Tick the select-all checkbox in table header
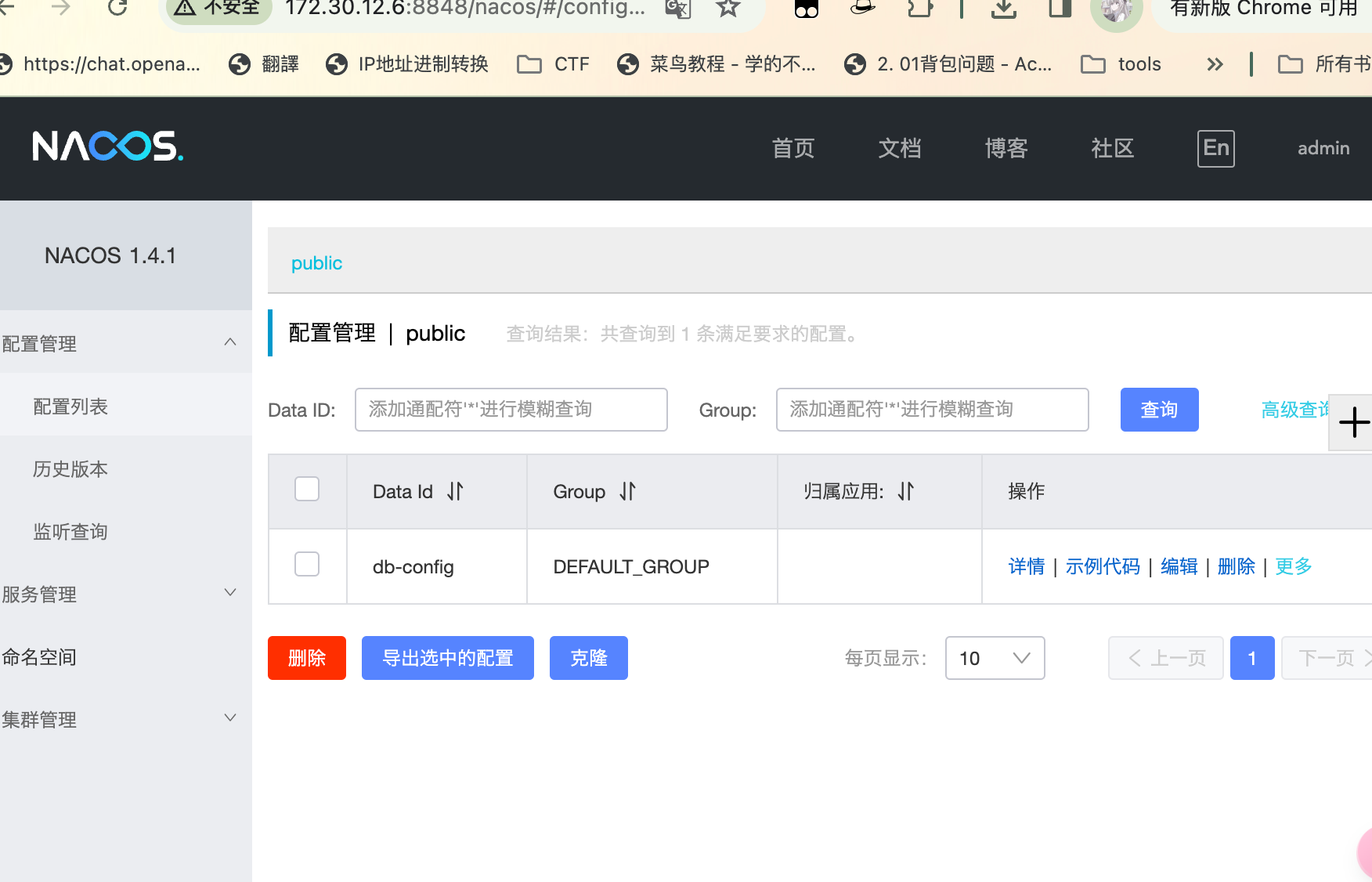This screenshot has height=882, width=1372. (307, 489)
